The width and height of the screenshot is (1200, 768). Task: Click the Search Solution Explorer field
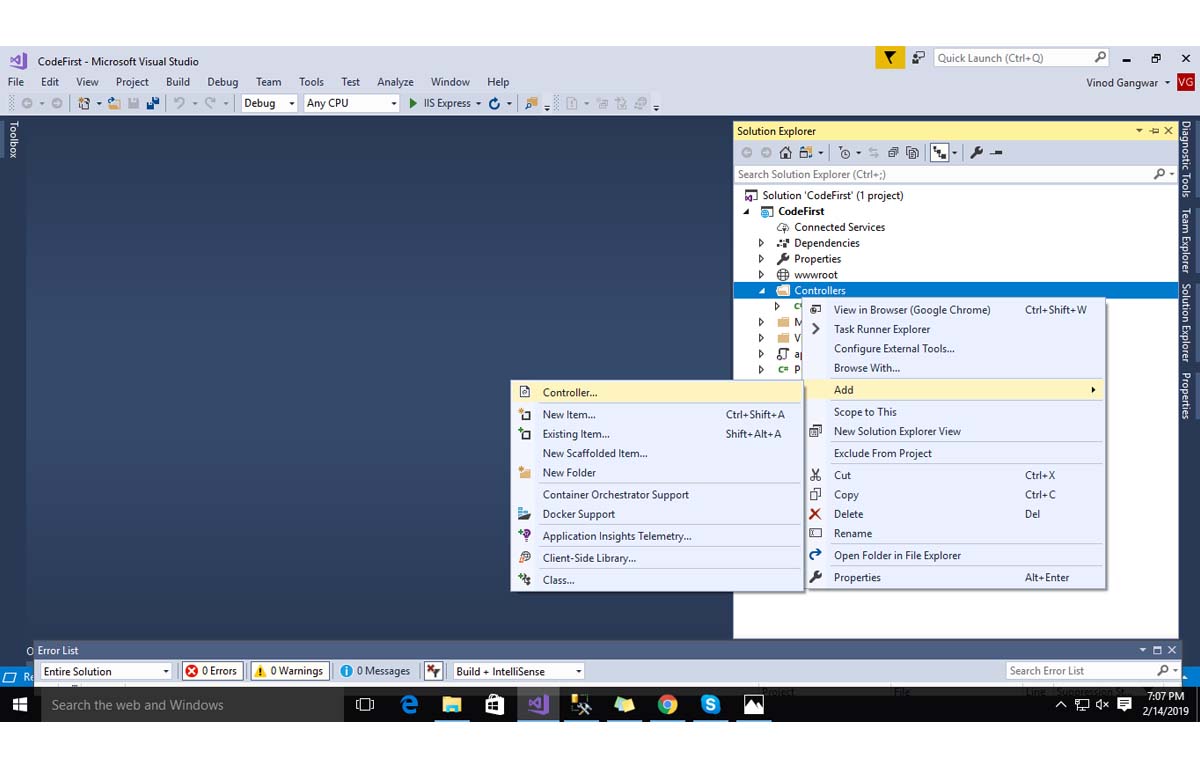(x=945, y=174)
